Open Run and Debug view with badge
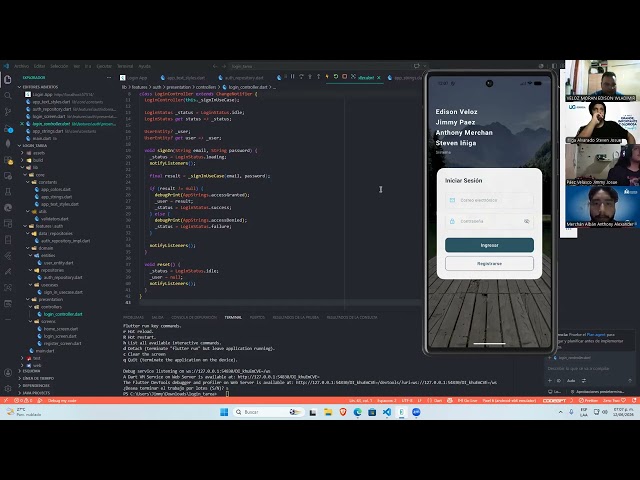This screenshot has height=480, width=640. 8,129
